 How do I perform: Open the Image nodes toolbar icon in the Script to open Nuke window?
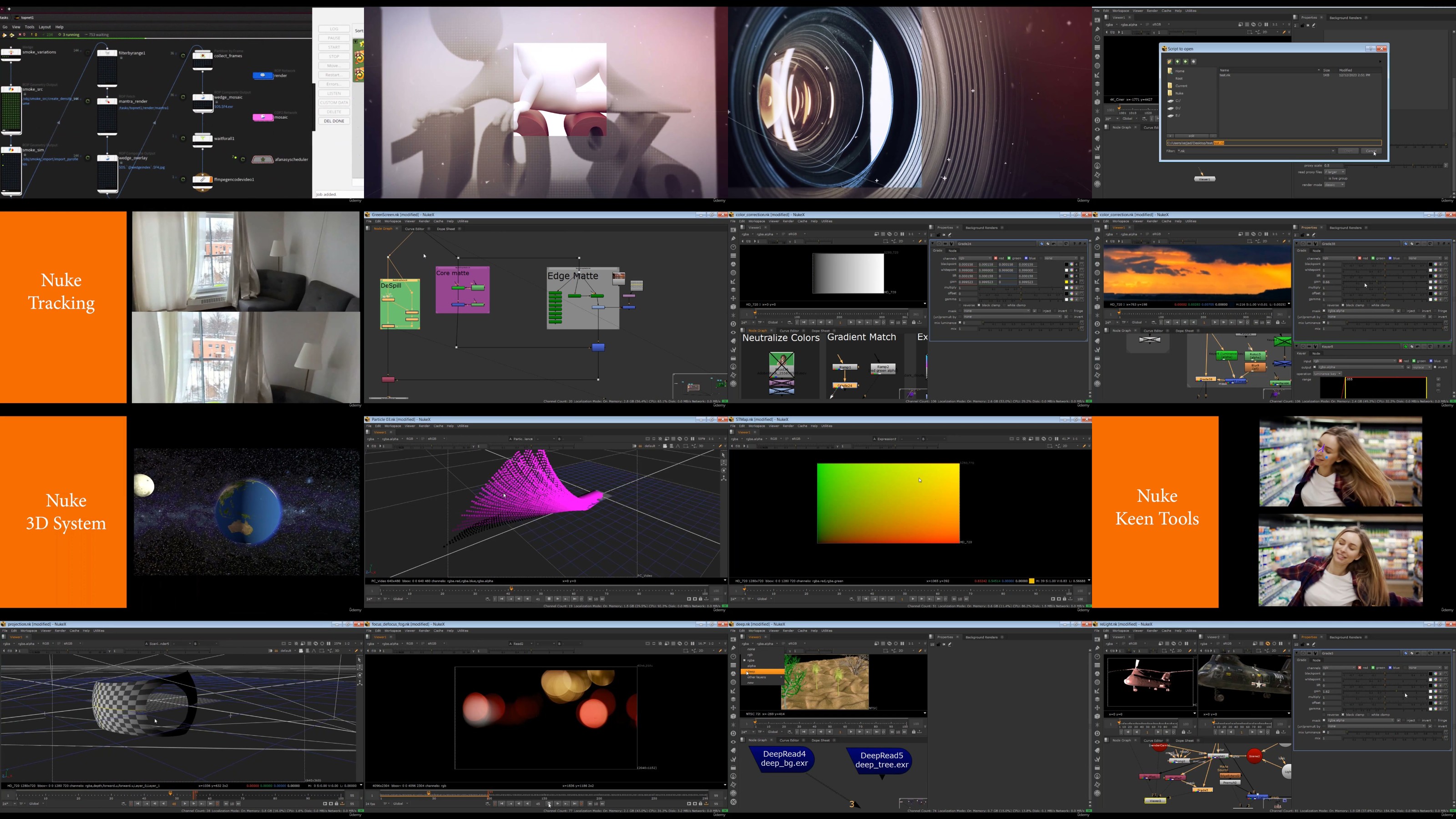(1097, 20)
